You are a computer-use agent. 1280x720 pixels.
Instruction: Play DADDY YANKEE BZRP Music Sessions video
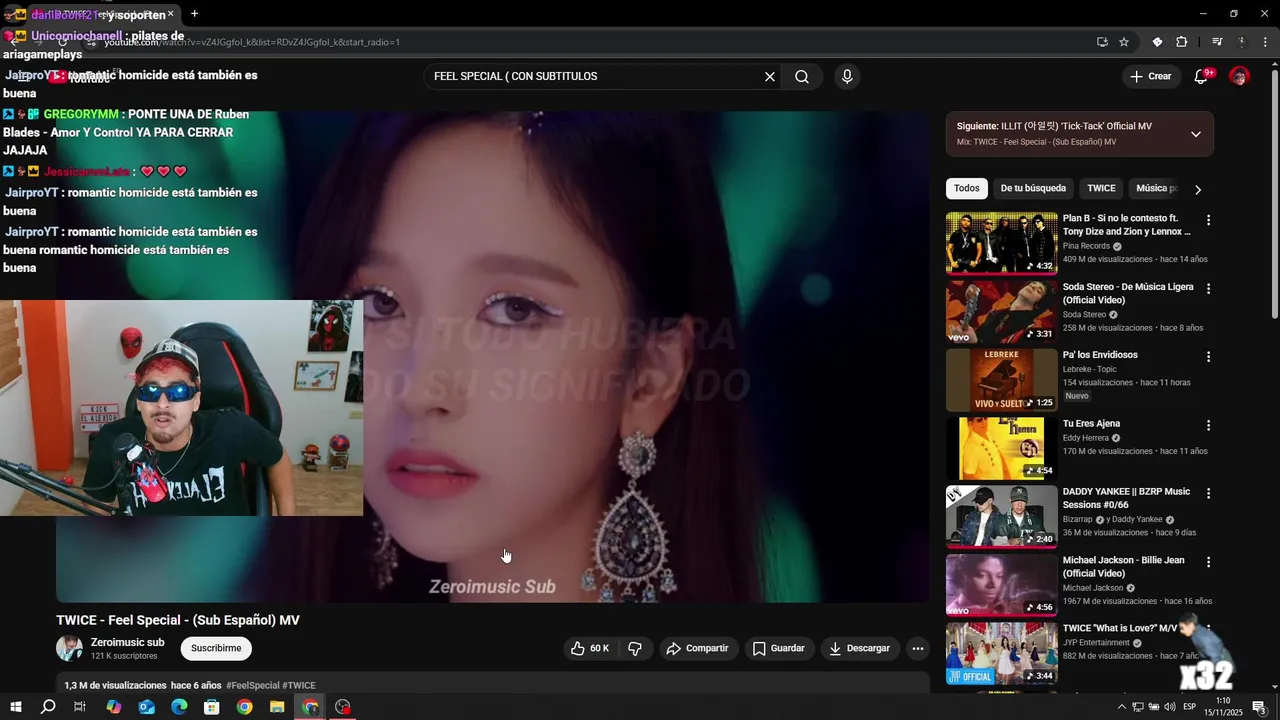click(x=1001, y=517)
